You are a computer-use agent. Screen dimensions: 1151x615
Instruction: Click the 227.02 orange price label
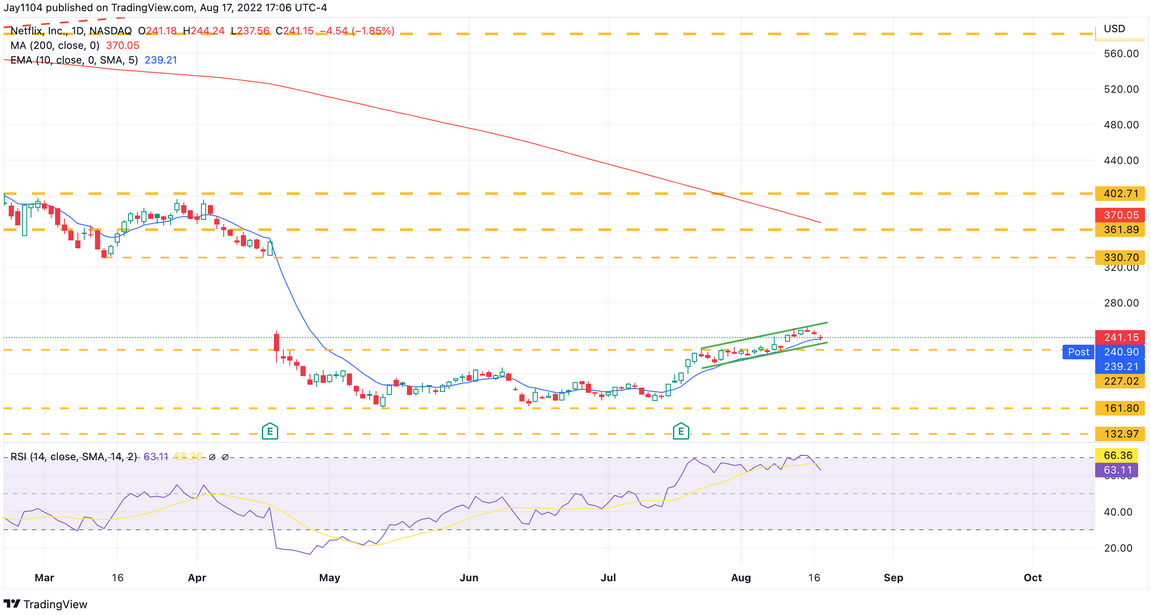1121,382
